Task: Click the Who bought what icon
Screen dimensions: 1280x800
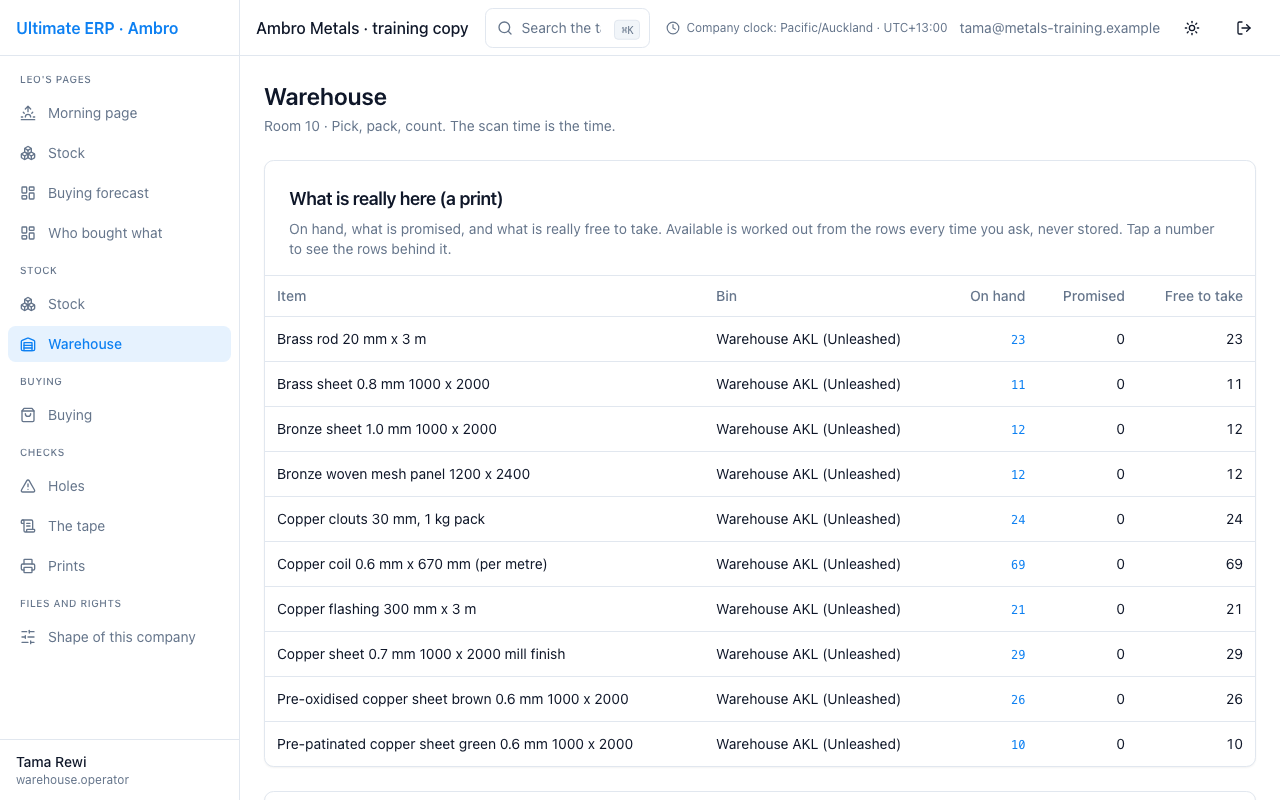Action: coord(28,233)
